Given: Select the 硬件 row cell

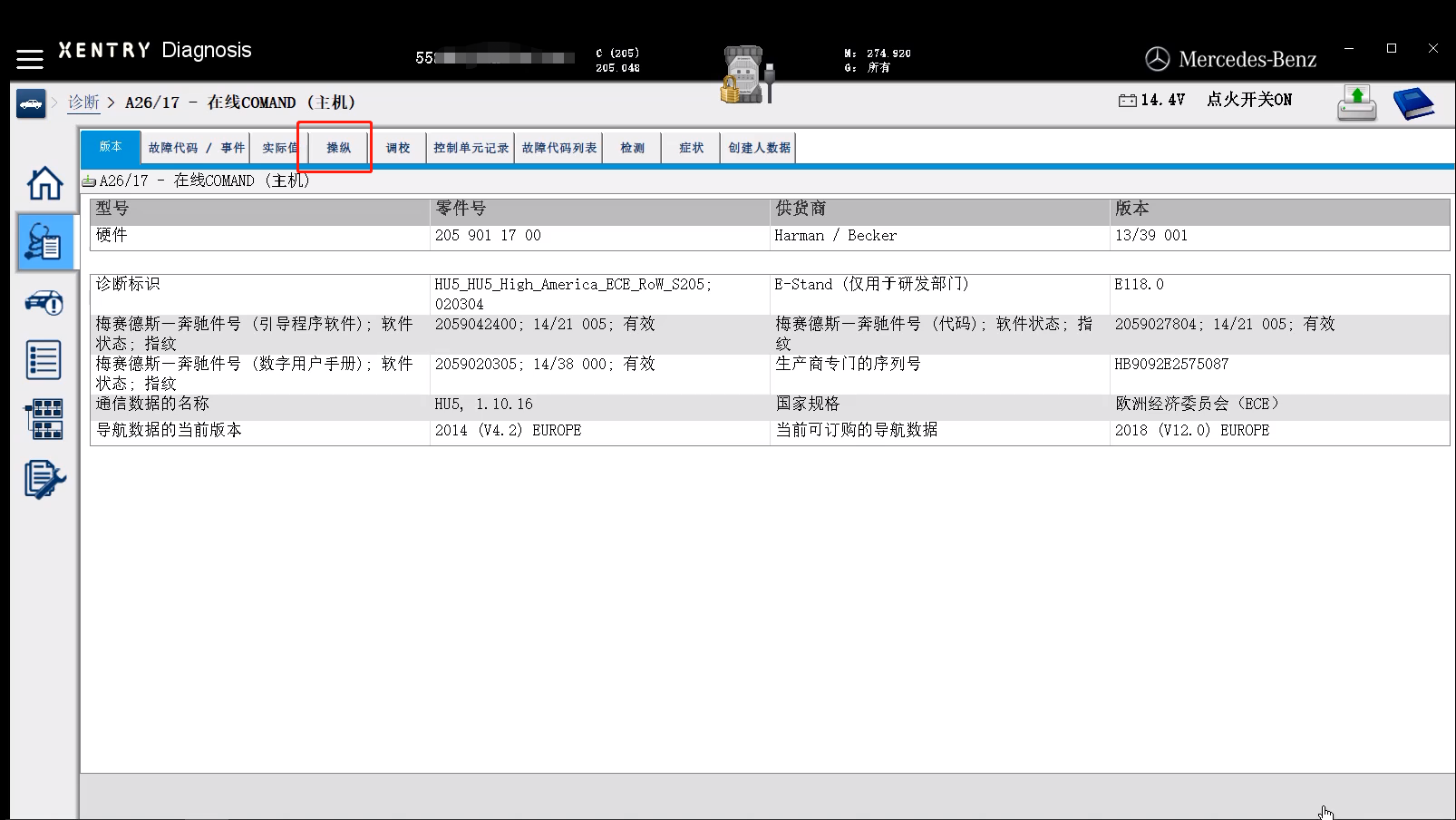Looking at the screenshot, I should point(260,237).
